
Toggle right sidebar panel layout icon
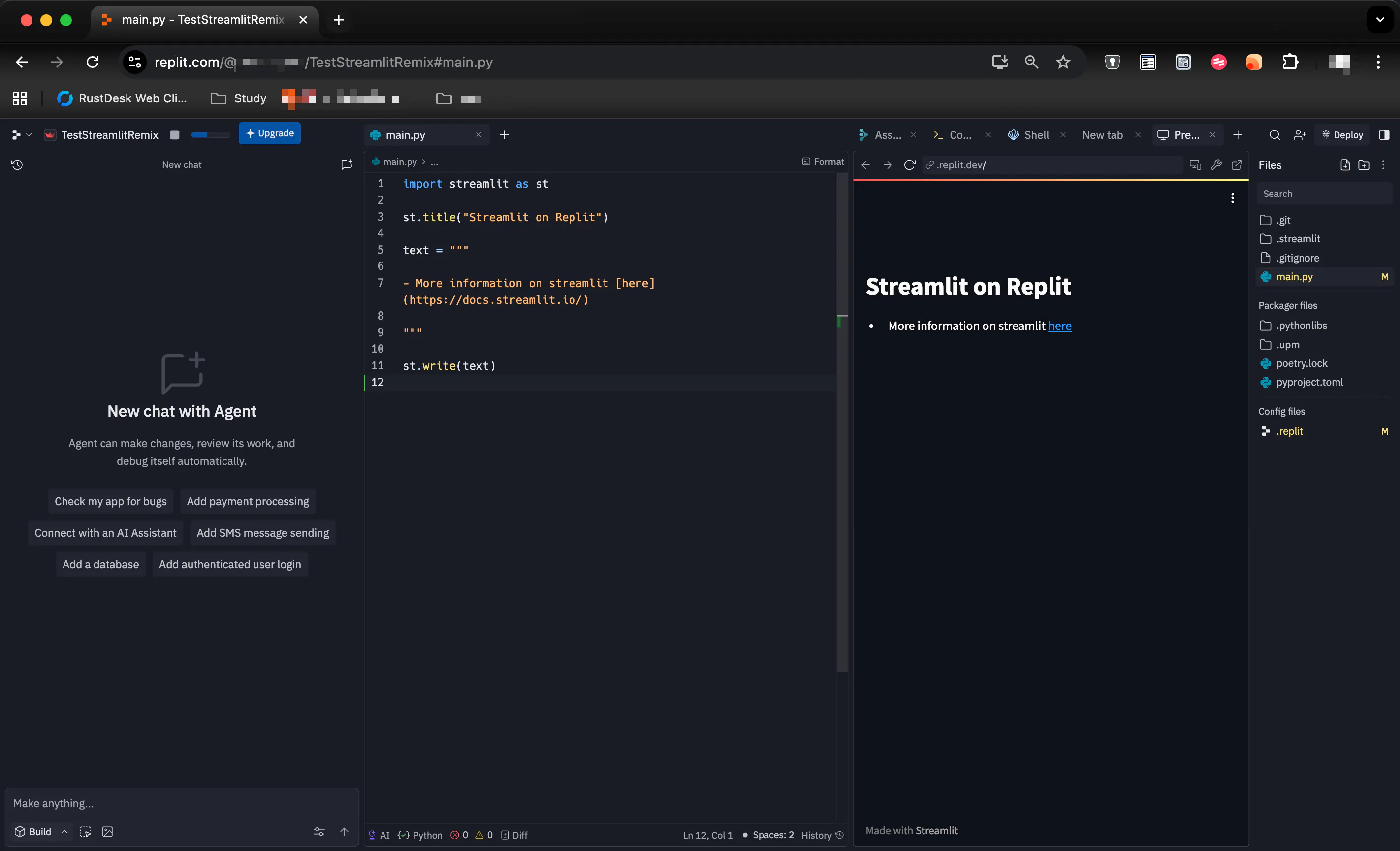pyautogui.click(x=1384, y=135)
